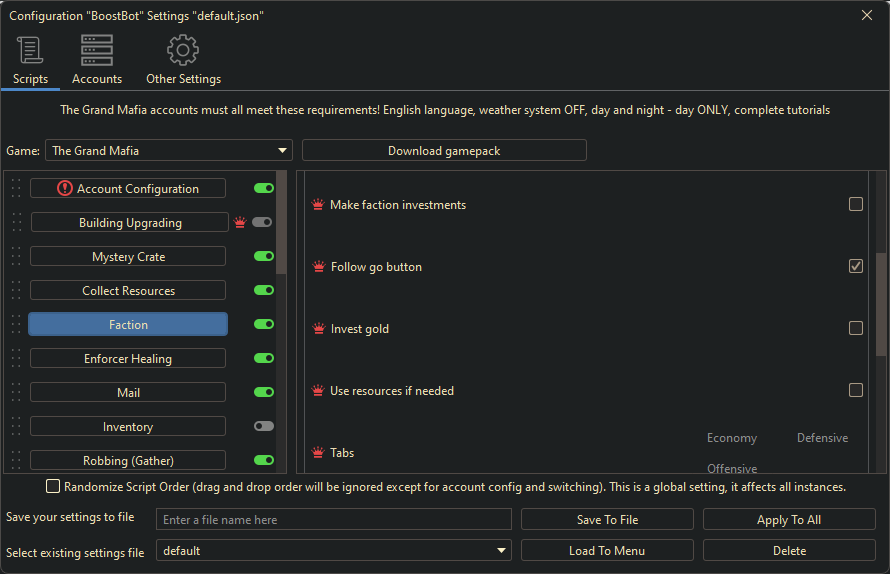Open Other Settings gear icon
The image size is (890, 574).
[x=183, y=50]
